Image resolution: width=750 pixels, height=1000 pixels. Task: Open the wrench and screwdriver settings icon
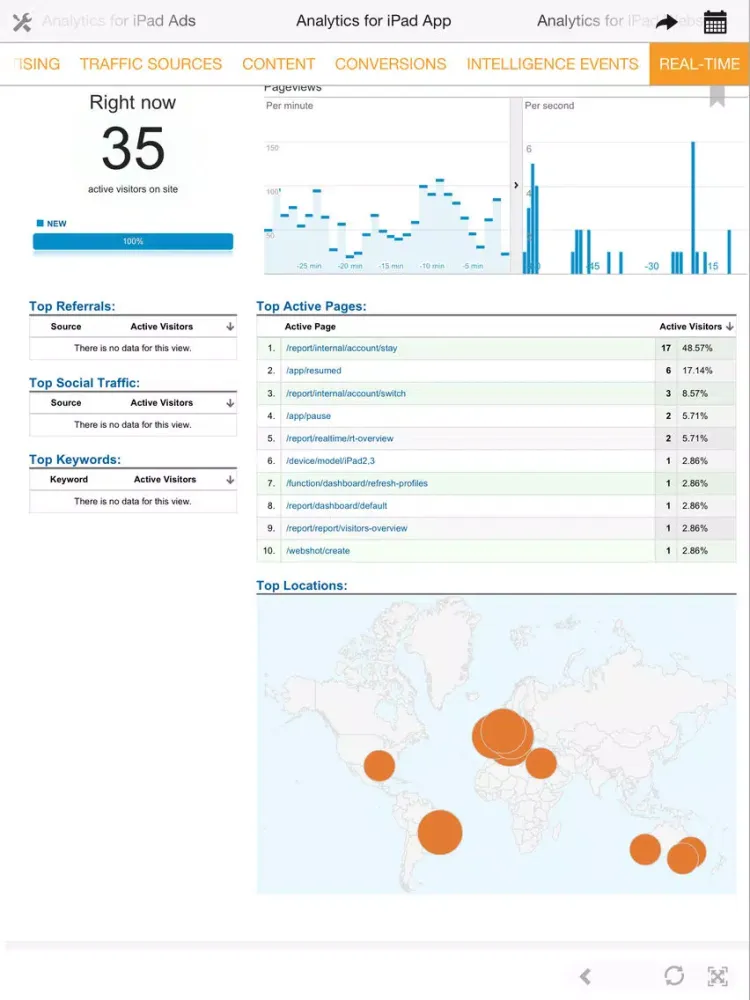(22, 22)
